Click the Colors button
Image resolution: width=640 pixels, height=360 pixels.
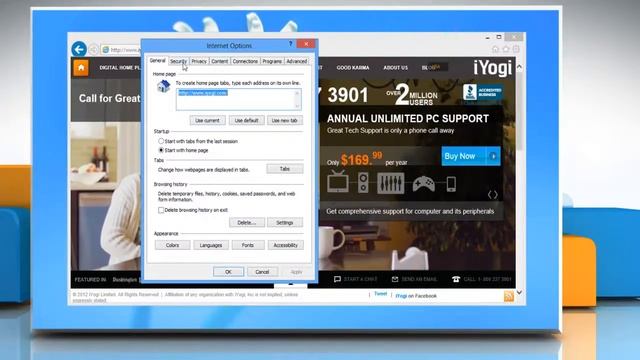pos(173,245)
